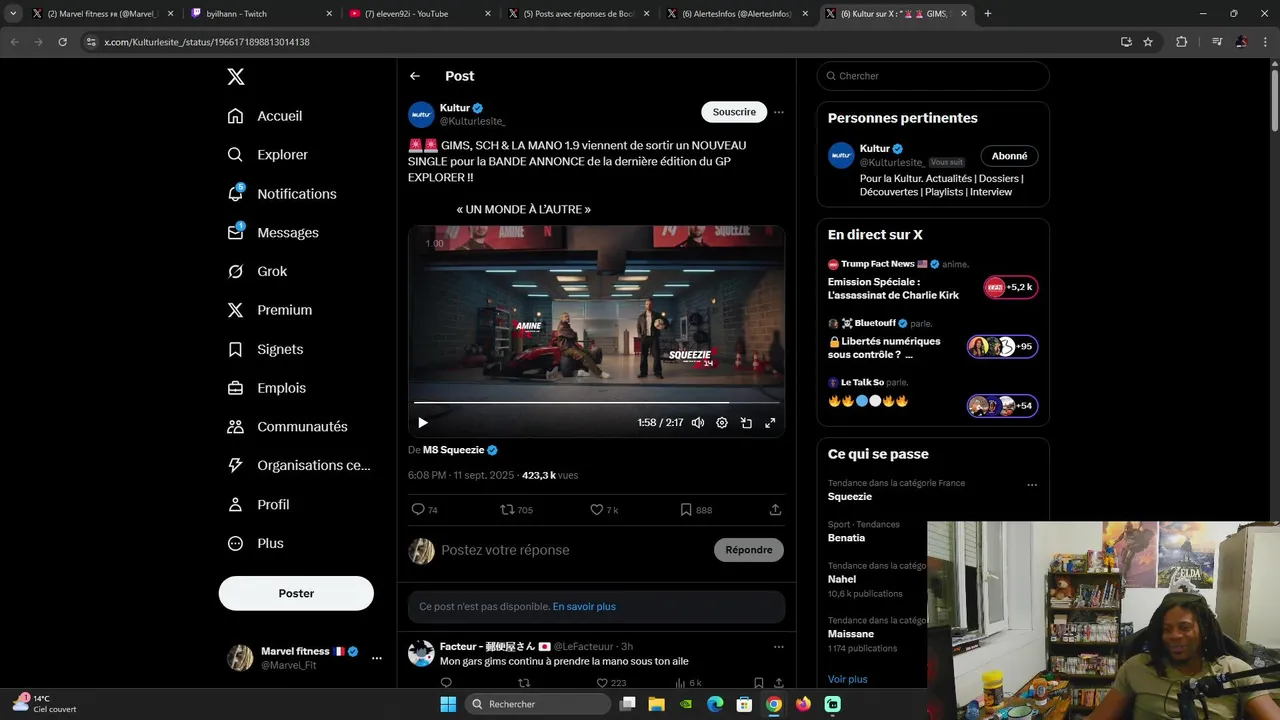Click the Postez votre réponse field
1280x720 pixels.
(570, 550)
